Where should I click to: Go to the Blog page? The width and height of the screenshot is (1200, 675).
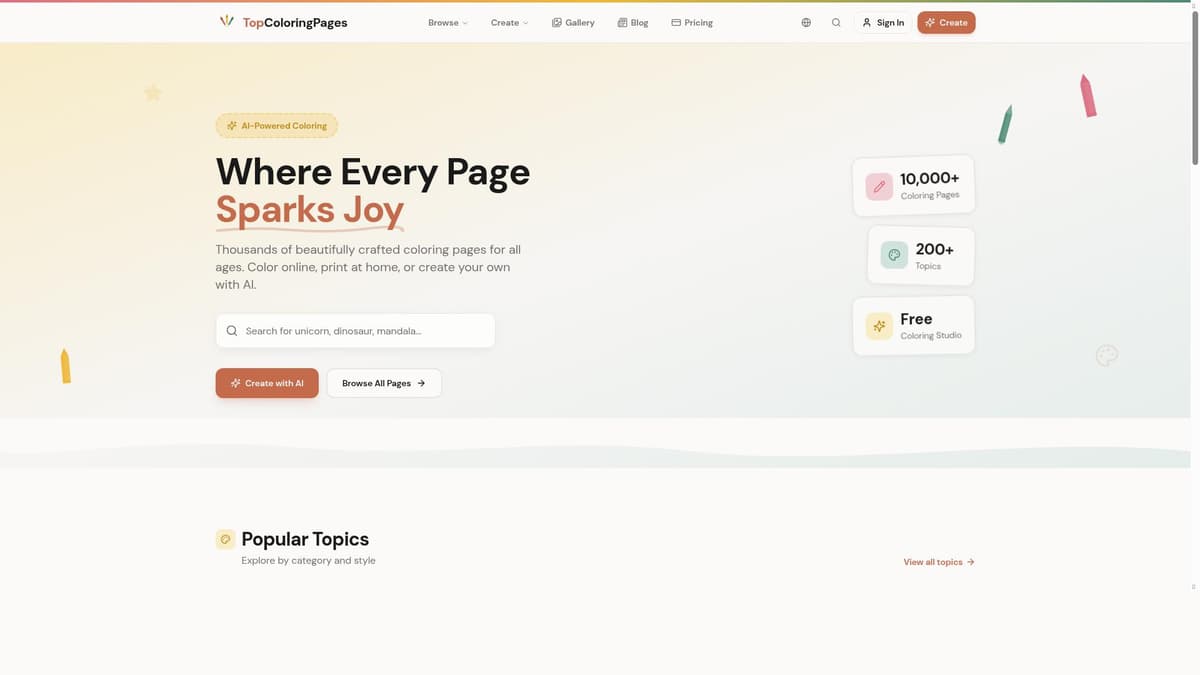point(633,22)
